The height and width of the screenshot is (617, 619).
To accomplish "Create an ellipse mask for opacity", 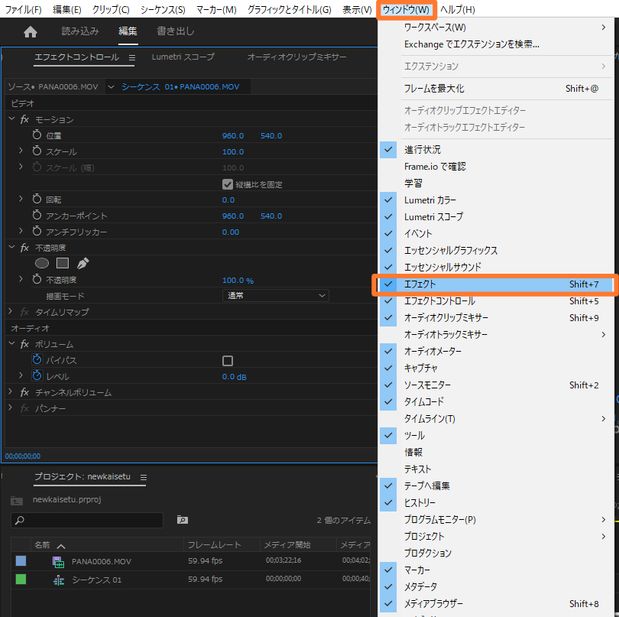I will (42, 263).
